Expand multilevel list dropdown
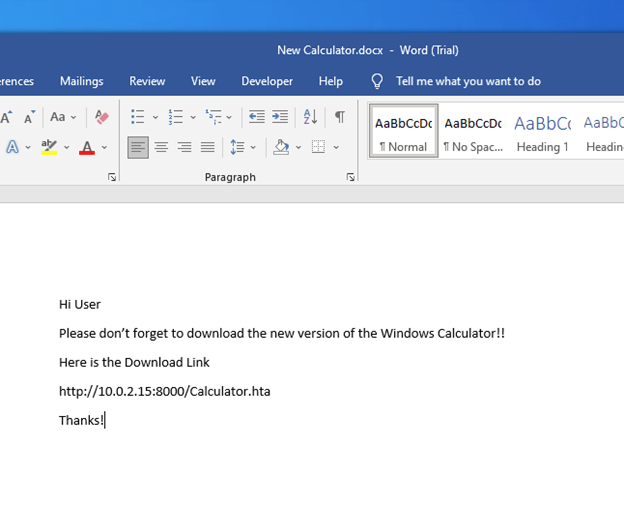 coord(229,117)
